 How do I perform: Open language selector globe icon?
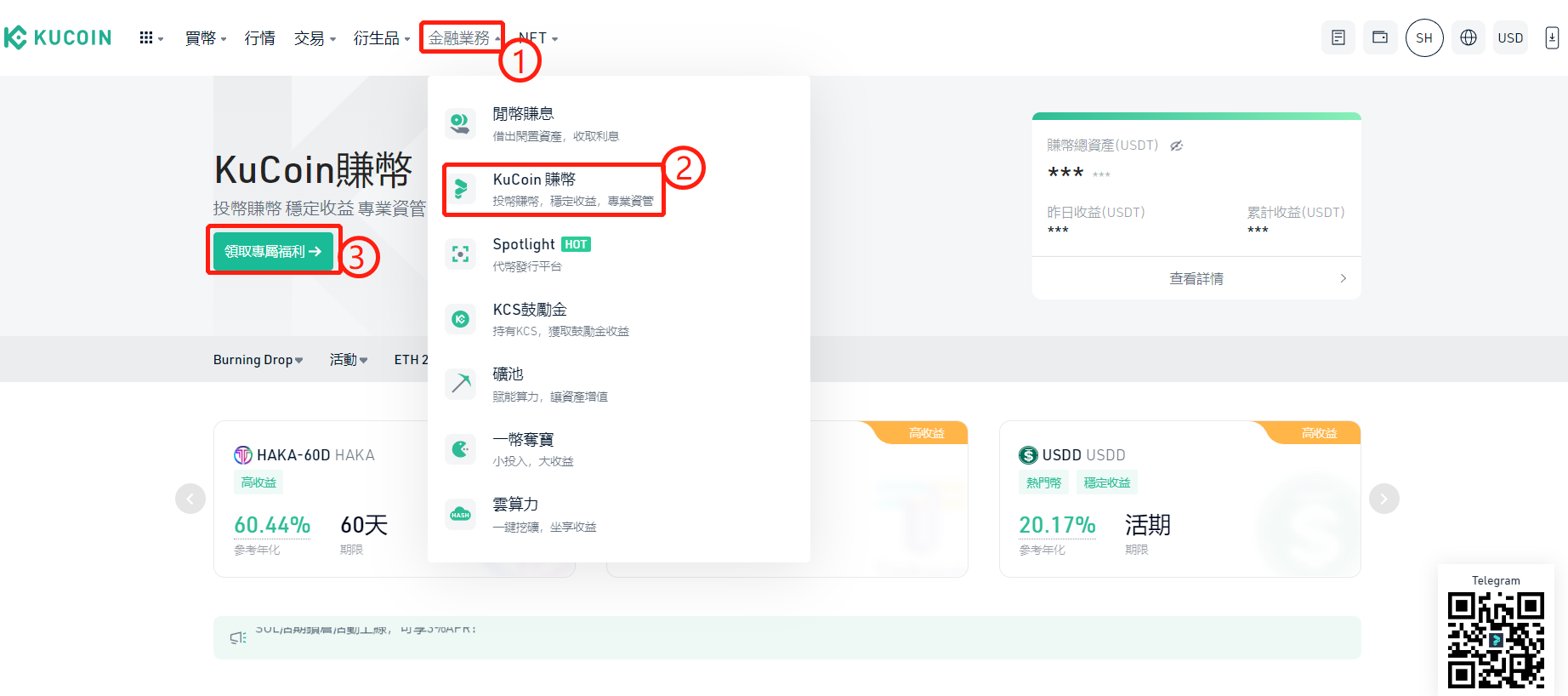tap(1469, 37)
